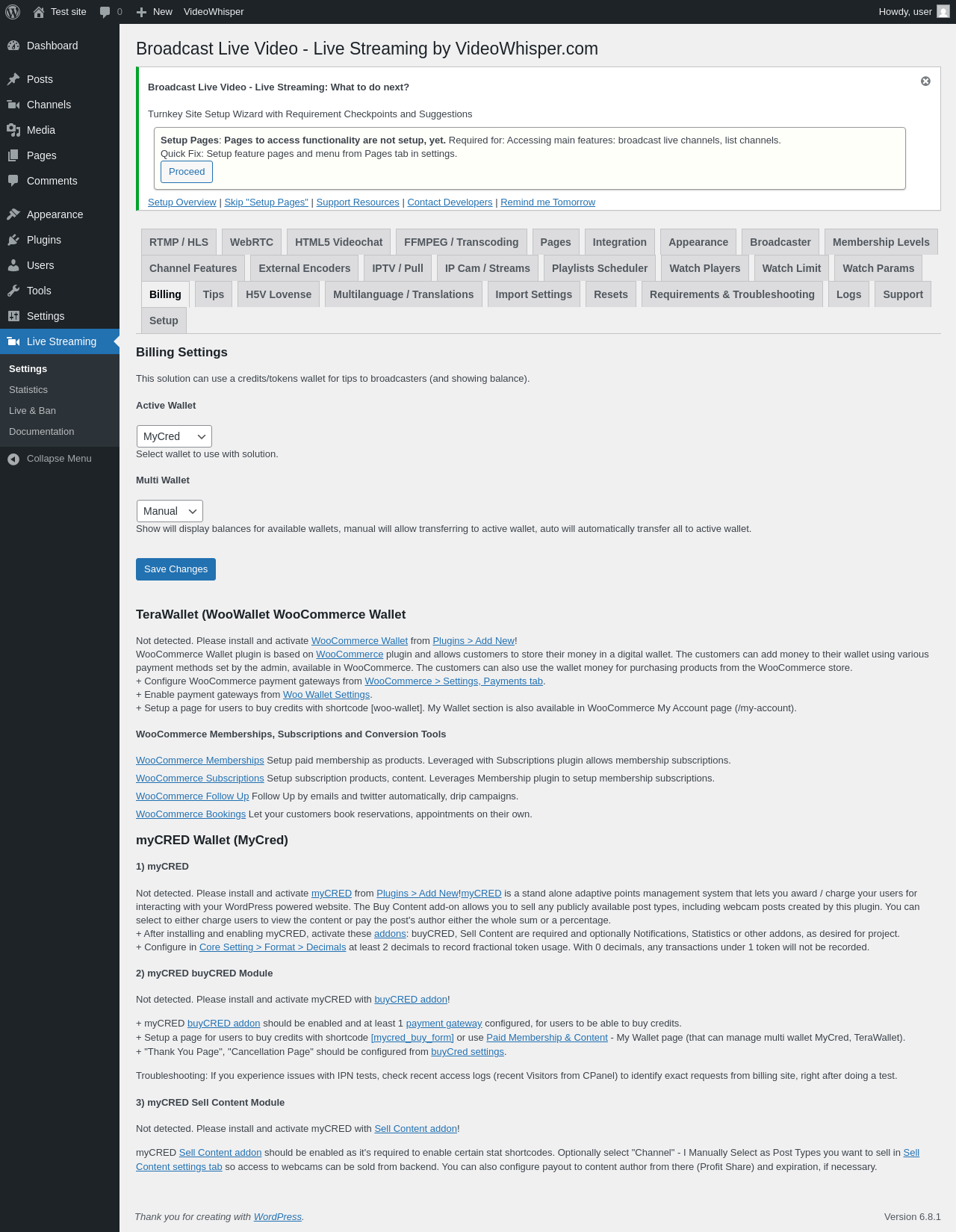956x1232 pixels.
Task: Click the Collapse Menu arrow icon
Action: 13,459
